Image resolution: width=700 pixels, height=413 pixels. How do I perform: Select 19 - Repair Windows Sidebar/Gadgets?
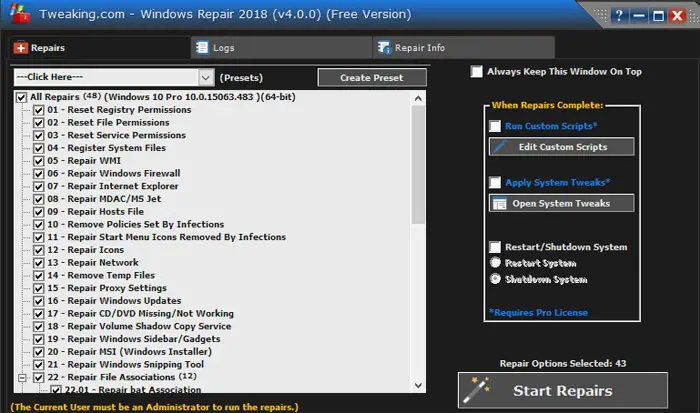point(134,339)
